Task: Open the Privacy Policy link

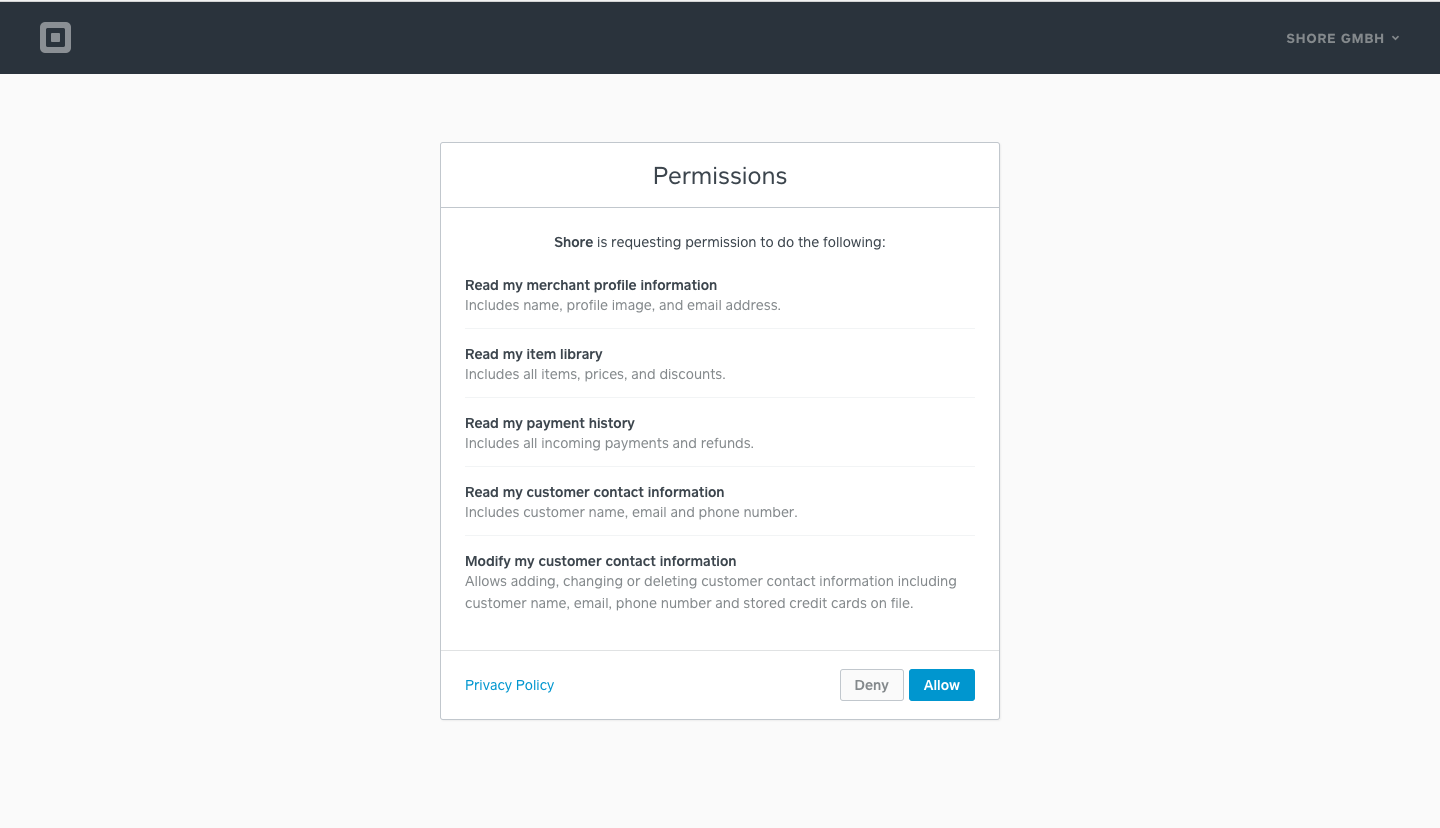Action: click(x=509, y=685)
